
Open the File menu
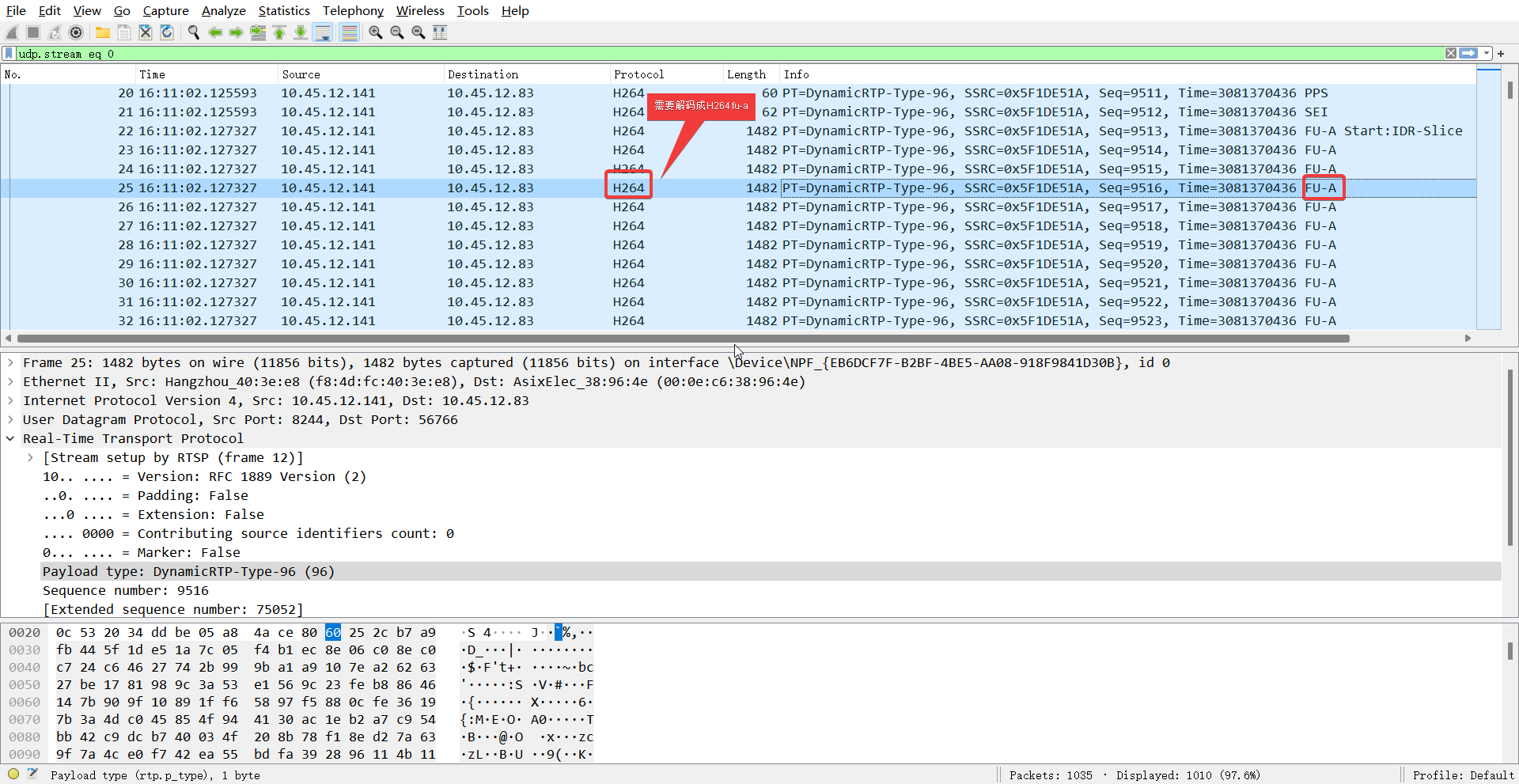pyautogui.click(x=16, y=10)
